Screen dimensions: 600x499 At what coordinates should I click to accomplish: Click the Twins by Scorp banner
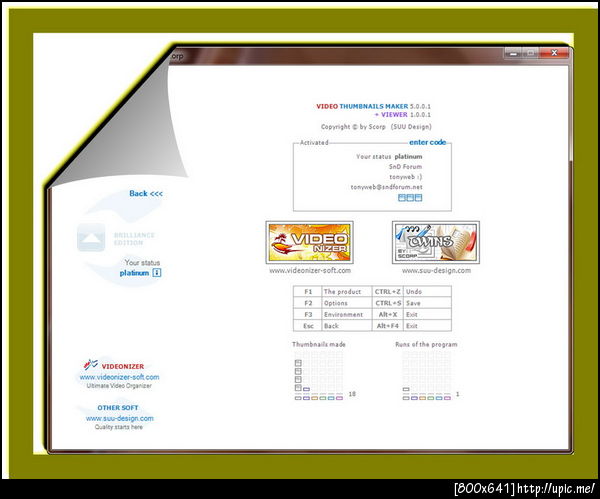point(435,242)
